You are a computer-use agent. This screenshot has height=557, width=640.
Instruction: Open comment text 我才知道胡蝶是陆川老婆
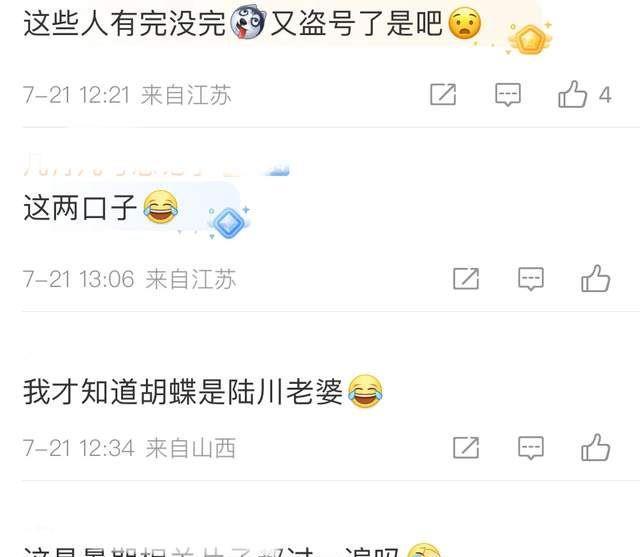pos(182,392)
